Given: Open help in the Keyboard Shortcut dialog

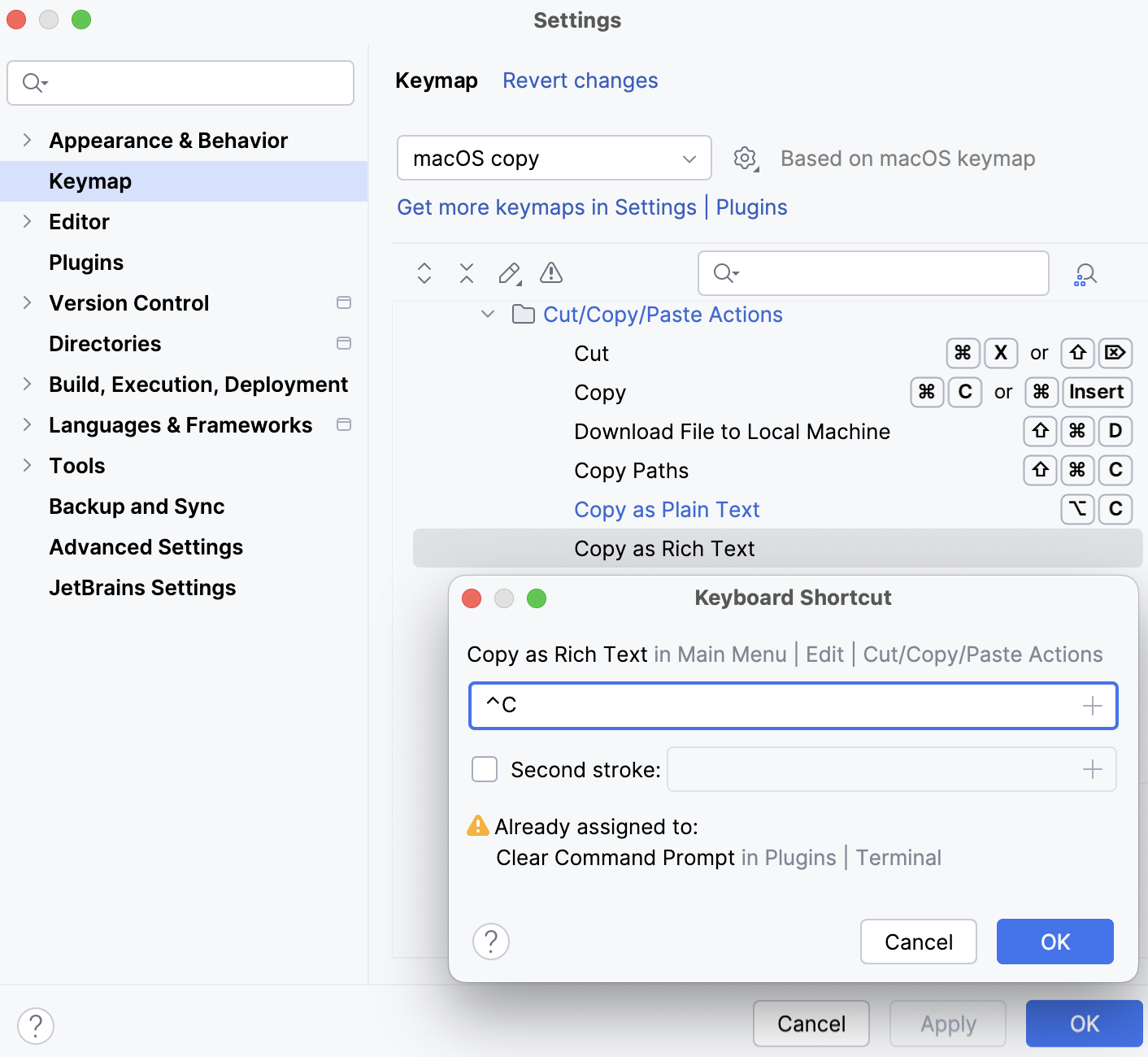Looking at the screenshot, I should (x=490, y=942).
